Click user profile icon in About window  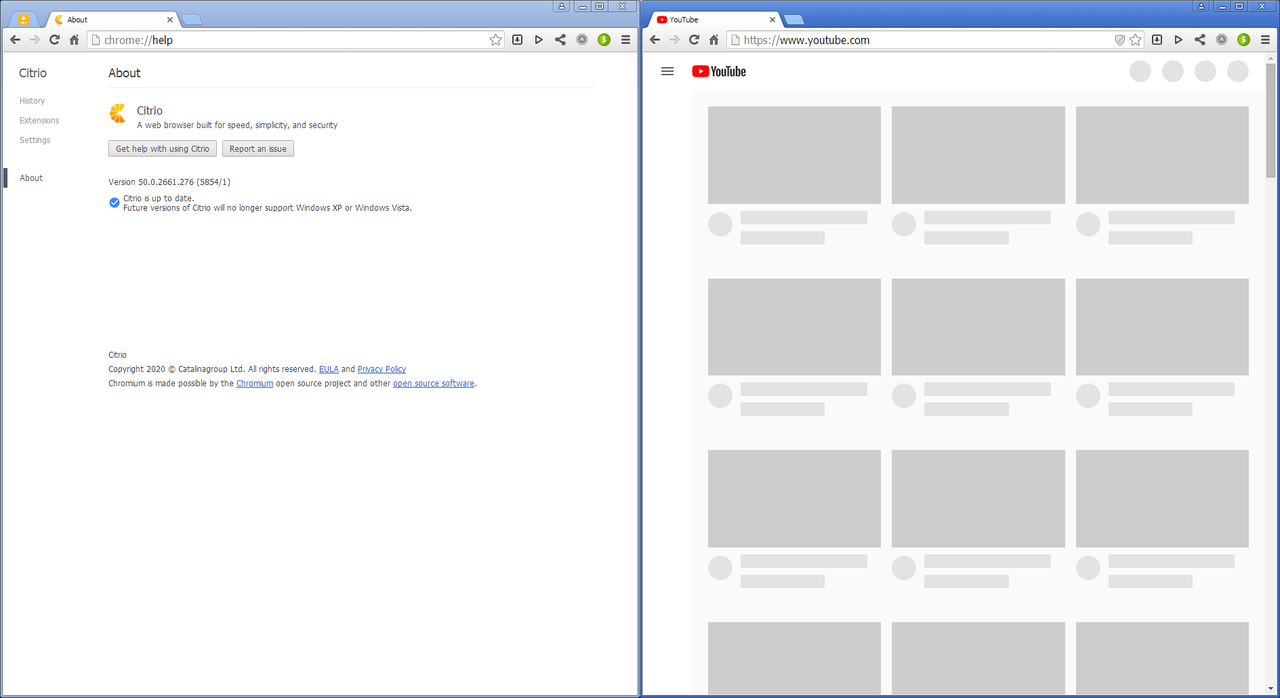562,6
